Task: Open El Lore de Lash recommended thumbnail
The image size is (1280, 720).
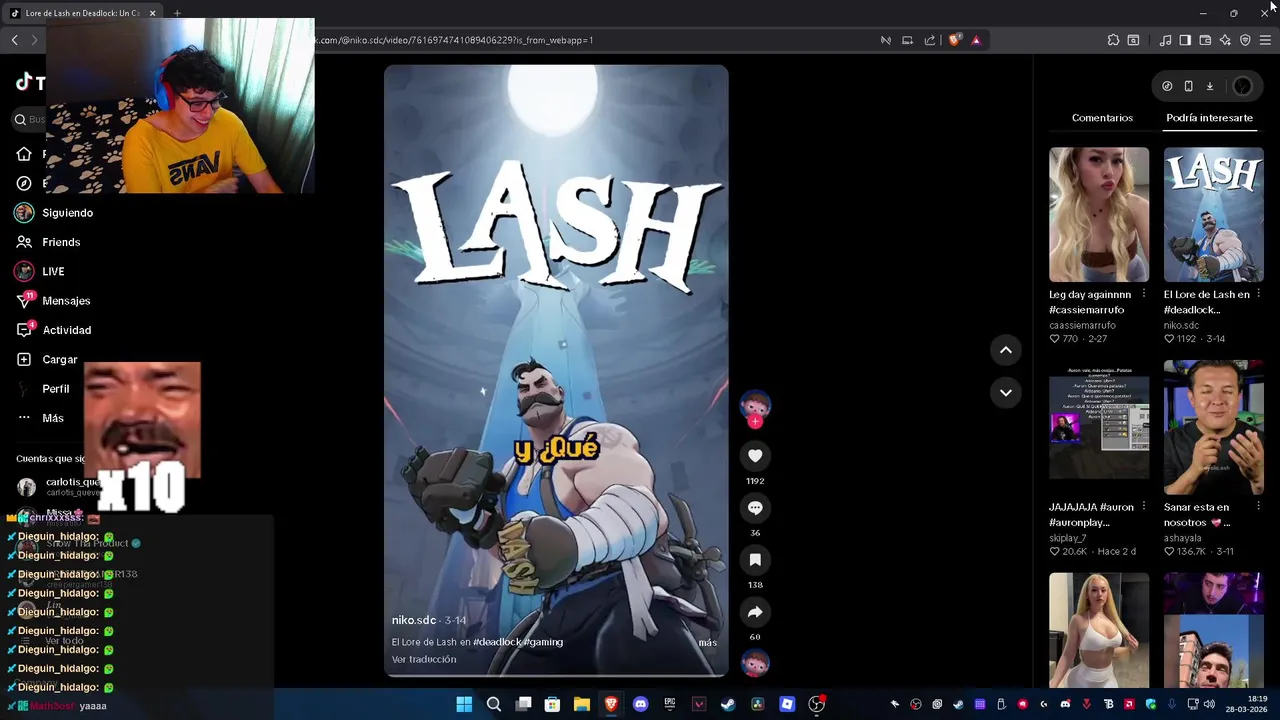Action: (x=1213, y=214)
